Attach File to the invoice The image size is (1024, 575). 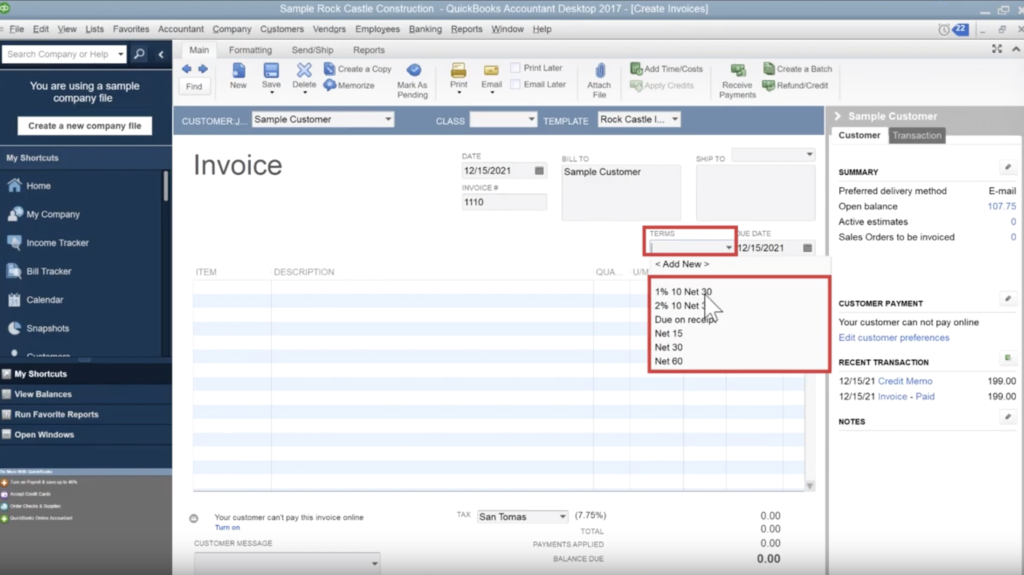coord(599,81)
